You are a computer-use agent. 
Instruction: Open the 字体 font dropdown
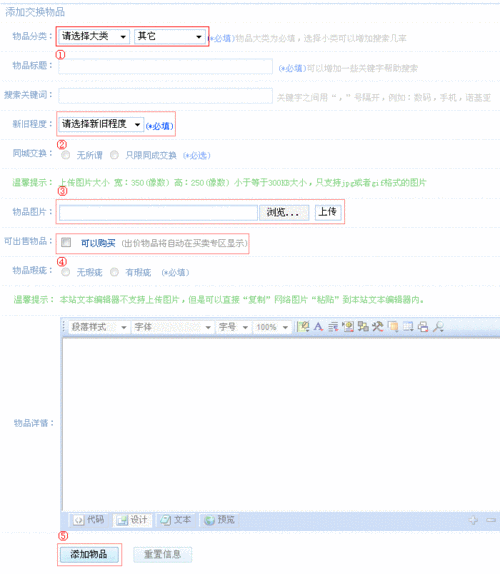coord(173,327)
